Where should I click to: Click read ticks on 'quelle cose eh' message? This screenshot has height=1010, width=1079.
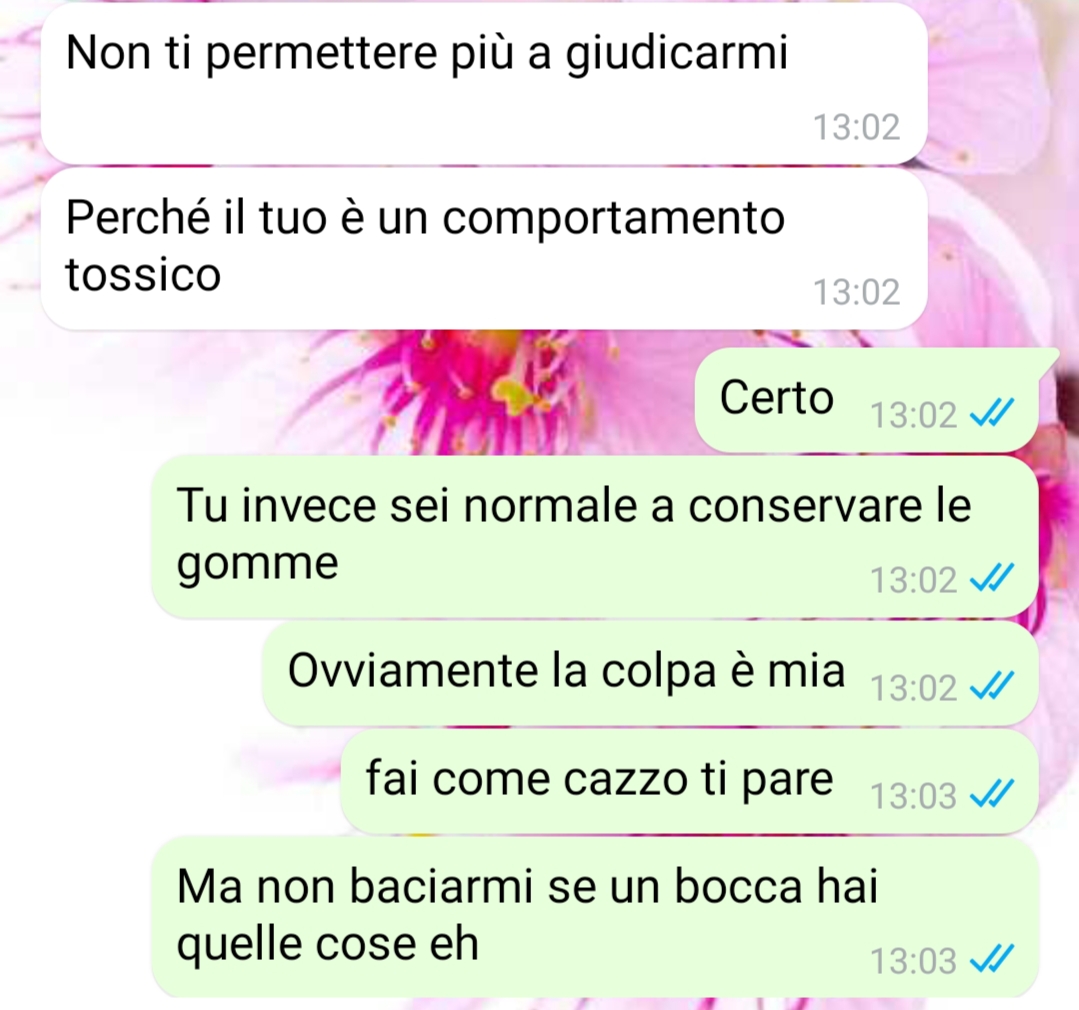point(991,960)
